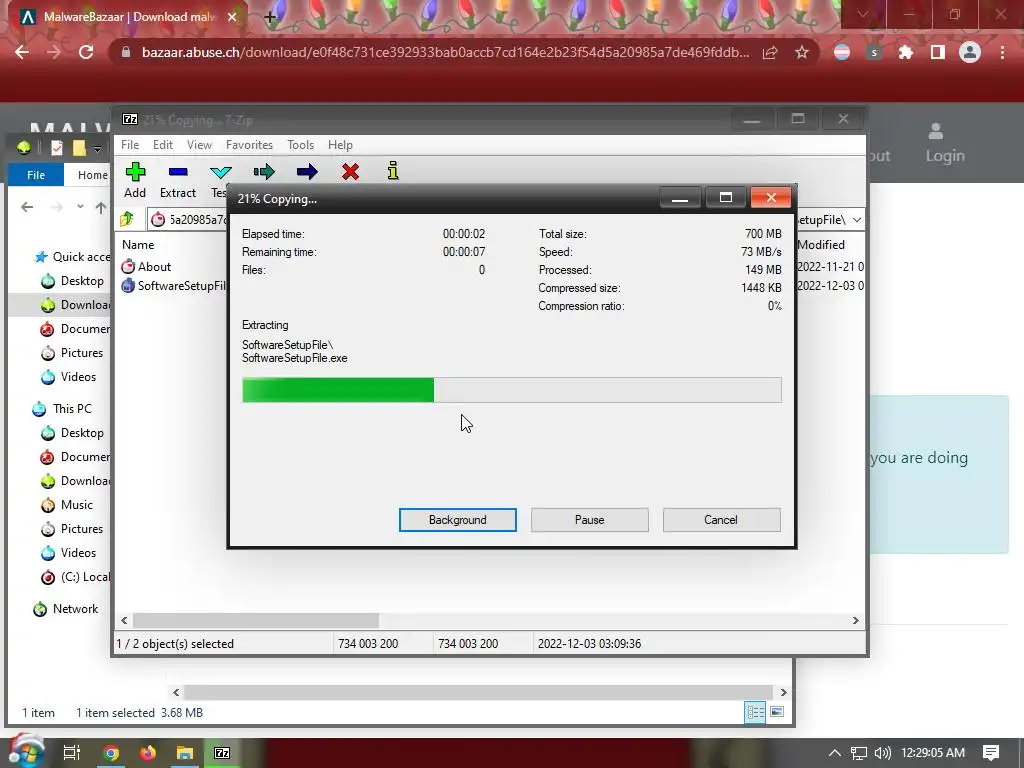1024x768 pixels.
Task: Open Task View on taskbar
Action: 71,753
